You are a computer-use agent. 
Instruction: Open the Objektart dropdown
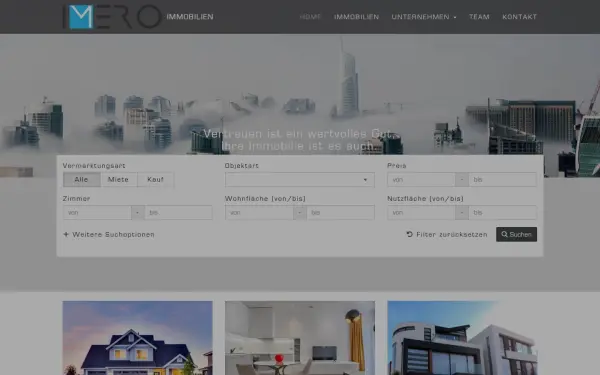(300, 180)
